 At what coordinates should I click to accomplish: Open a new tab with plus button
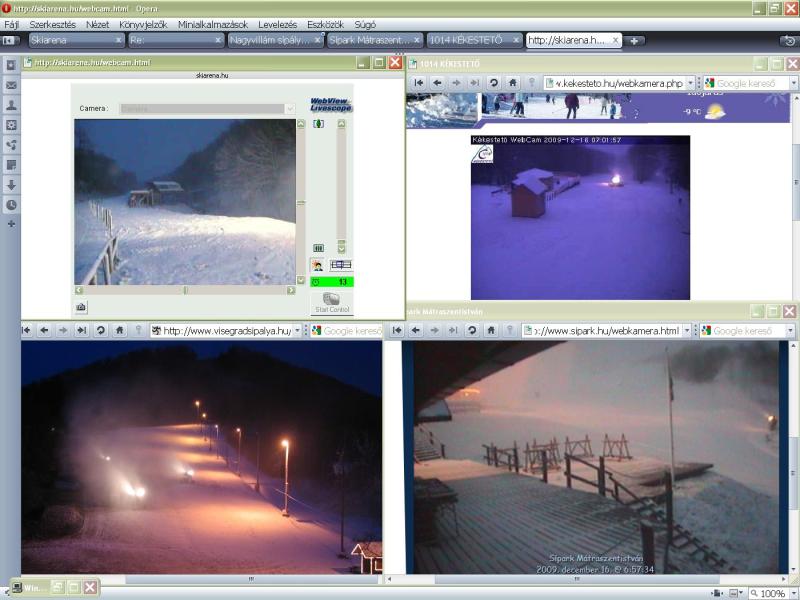(x=634, y=41)
